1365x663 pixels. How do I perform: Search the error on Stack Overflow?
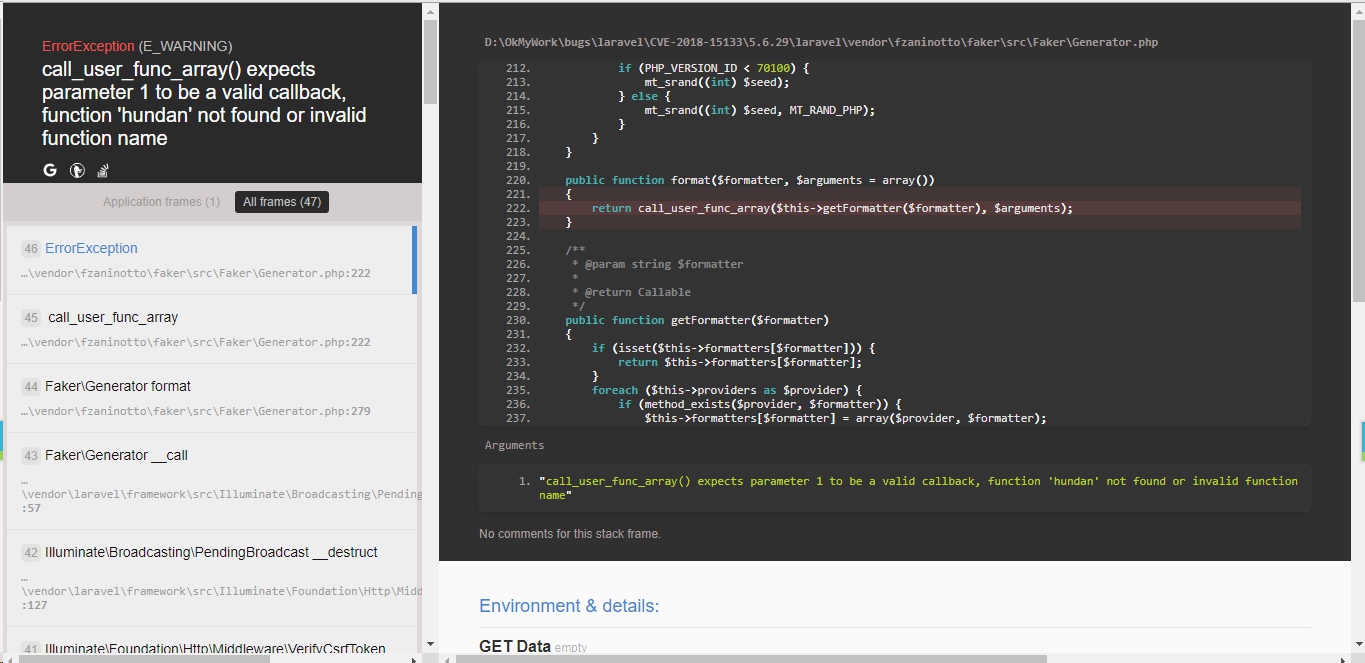coord(103,170)
